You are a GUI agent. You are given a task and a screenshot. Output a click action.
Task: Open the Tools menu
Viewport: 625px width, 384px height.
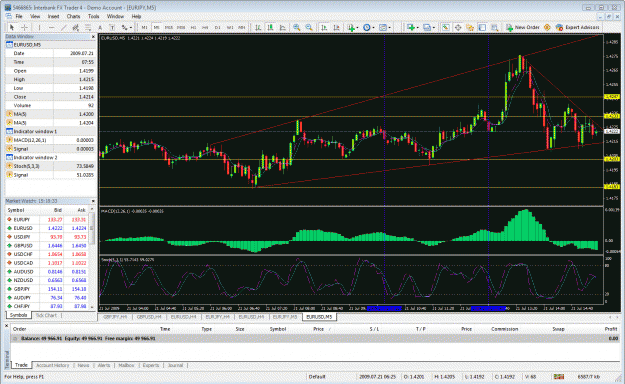click(94, 16)
